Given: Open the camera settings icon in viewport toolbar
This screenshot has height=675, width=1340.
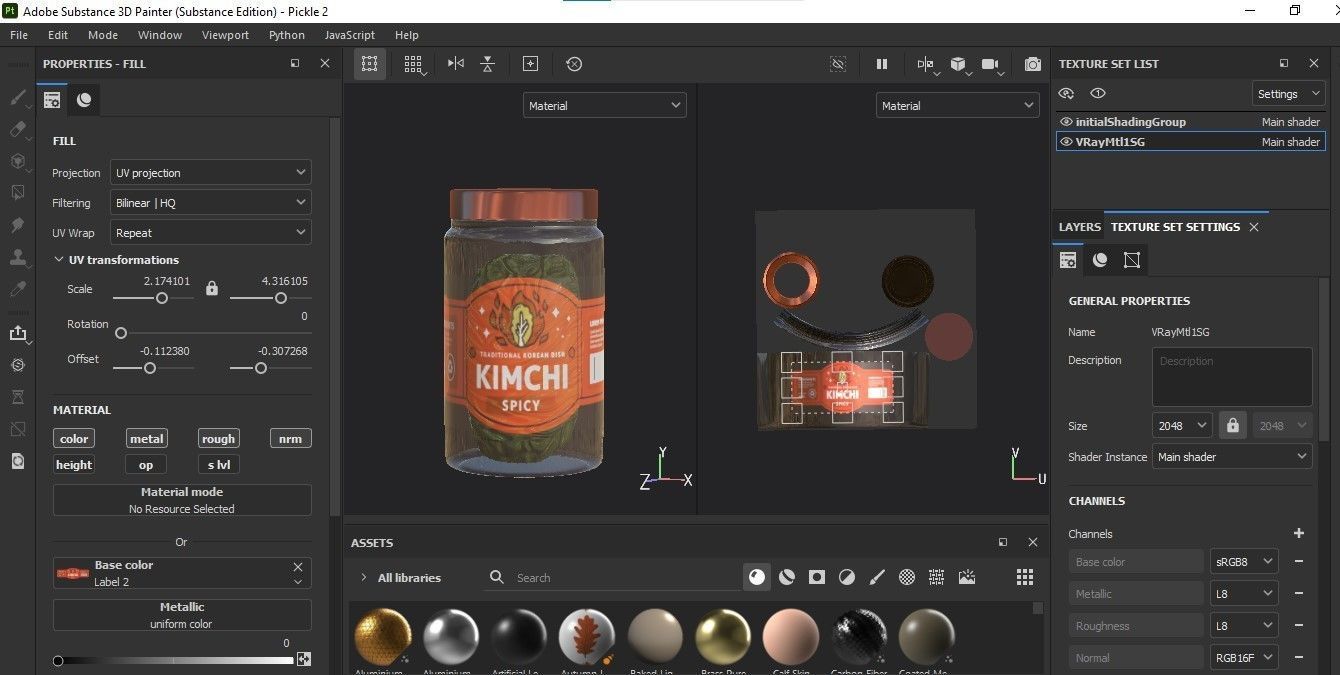Looking at the screenshot, I should click(991, 64).
